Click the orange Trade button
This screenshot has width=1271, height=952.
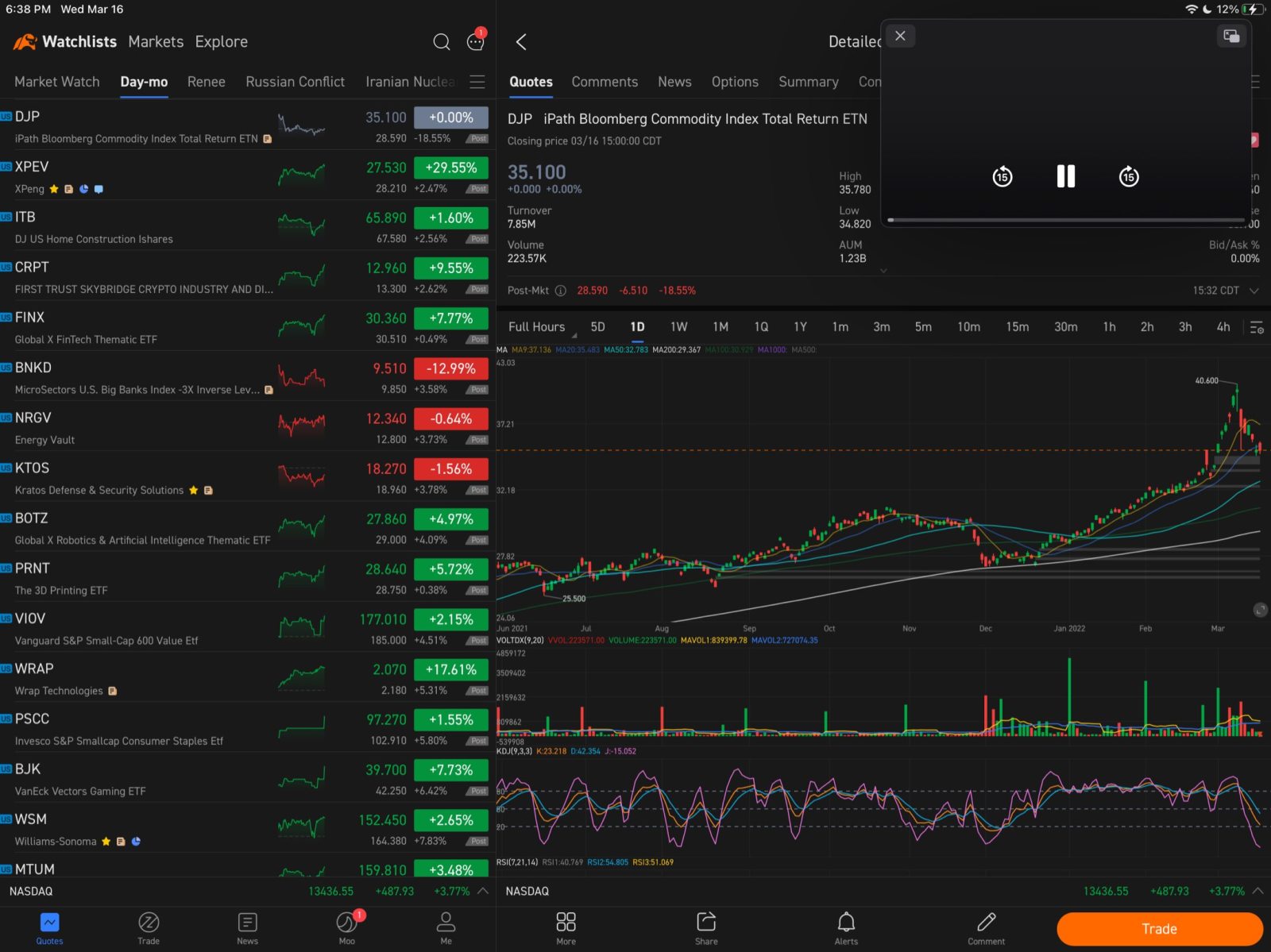(x=1160, y=929)
